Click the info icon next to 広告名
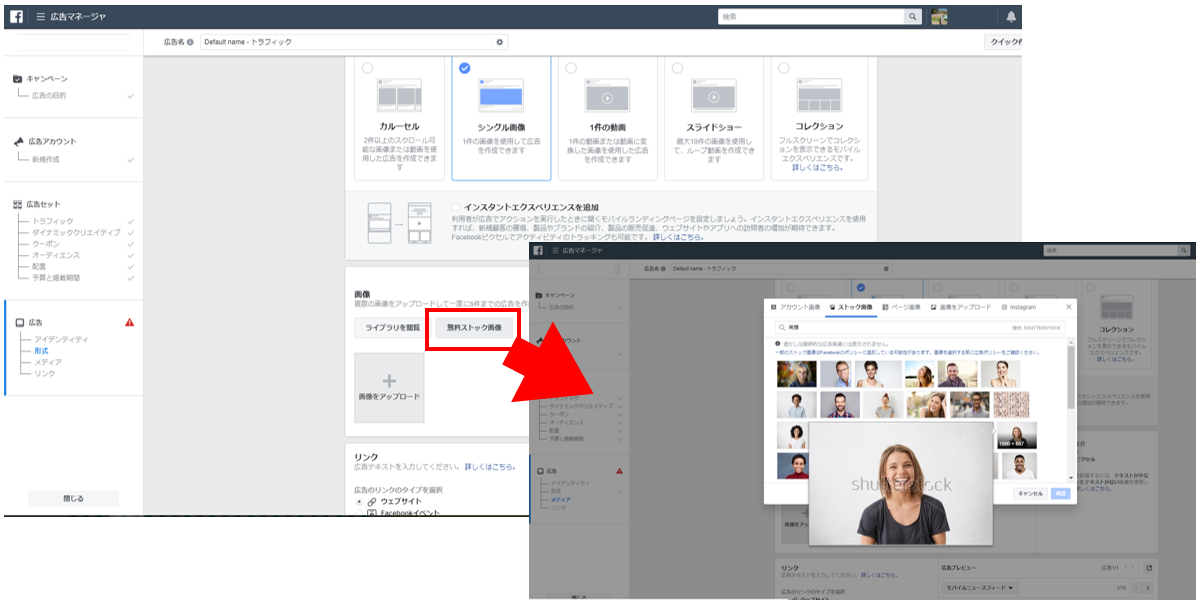Viewport: 1204px width, 607px height. tap(190, 42)
